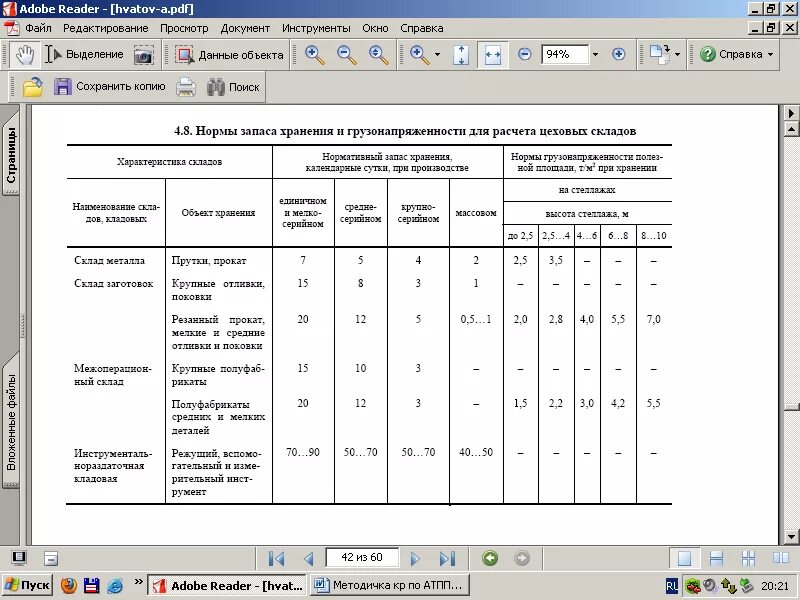Select Continuous-Facing page layout
This screenshot has width=800, height=600.
[x=748, y=558]
